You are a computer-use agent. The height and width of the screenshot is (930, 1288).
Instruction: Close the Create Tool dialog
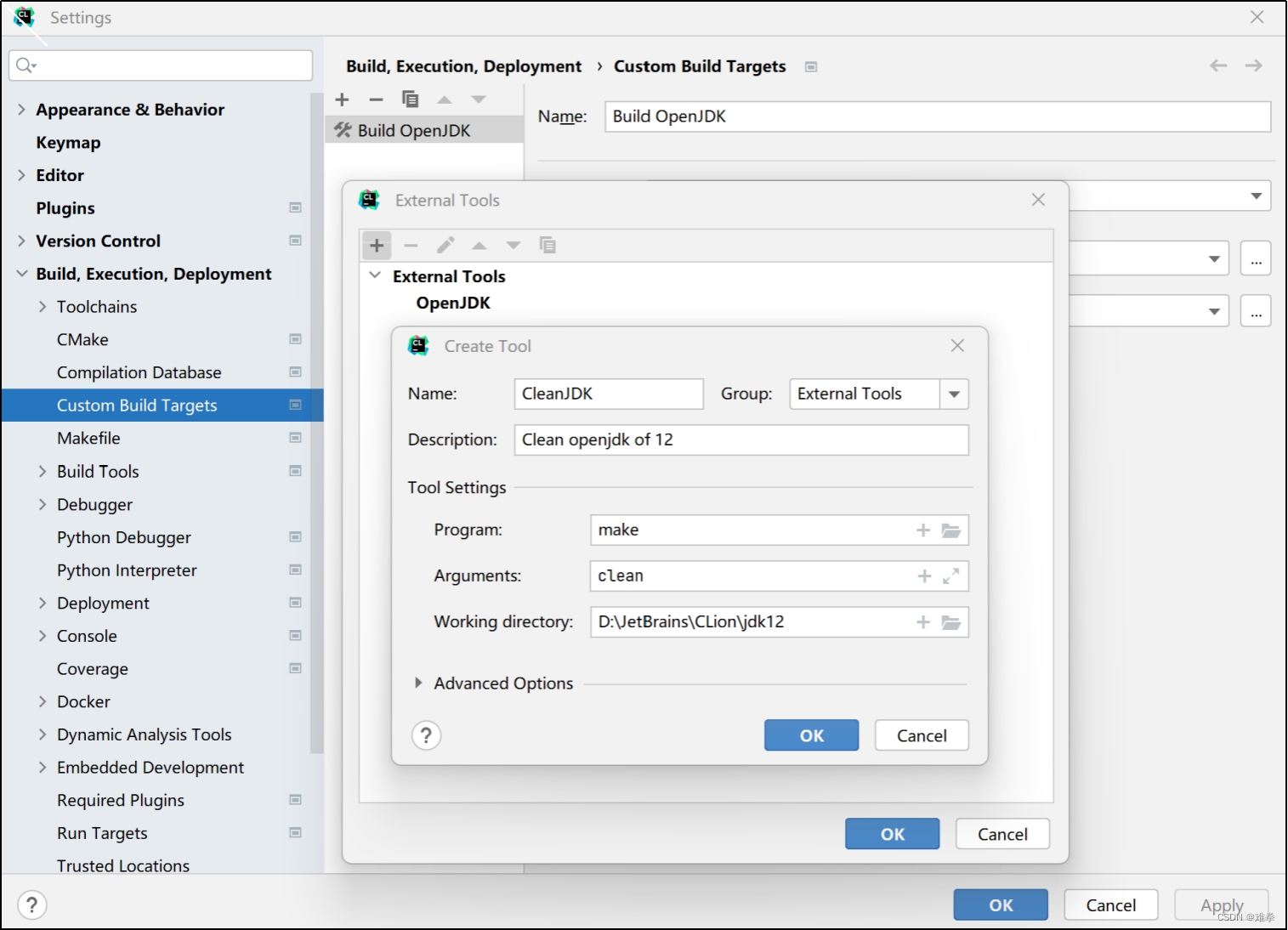coord(957,345)
